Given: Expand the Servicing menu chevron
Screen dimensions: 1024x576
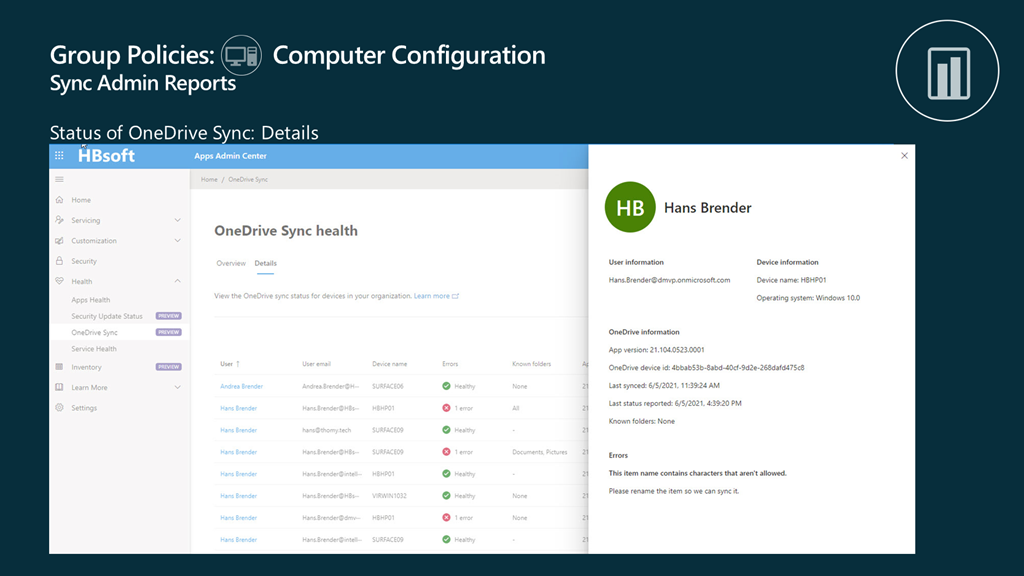Looking at the screenshot, I should point(177,220).
